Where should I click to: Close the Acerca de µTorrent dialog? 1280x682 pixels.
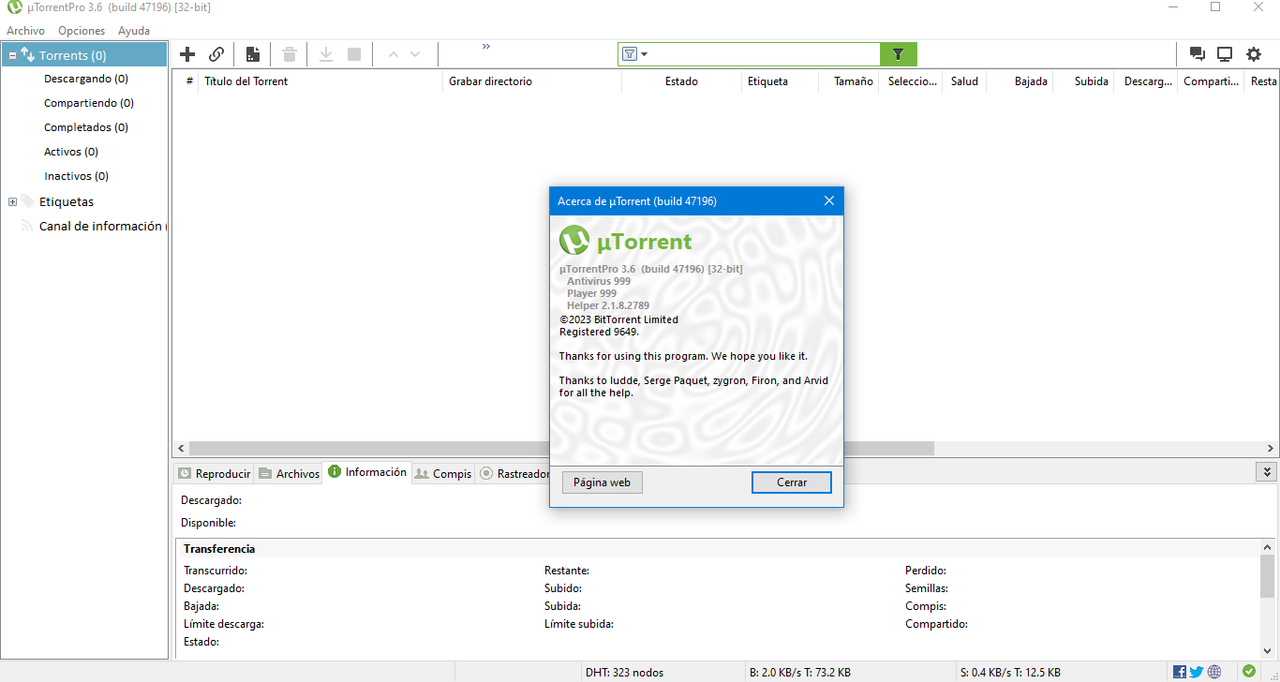coord(828,201)
